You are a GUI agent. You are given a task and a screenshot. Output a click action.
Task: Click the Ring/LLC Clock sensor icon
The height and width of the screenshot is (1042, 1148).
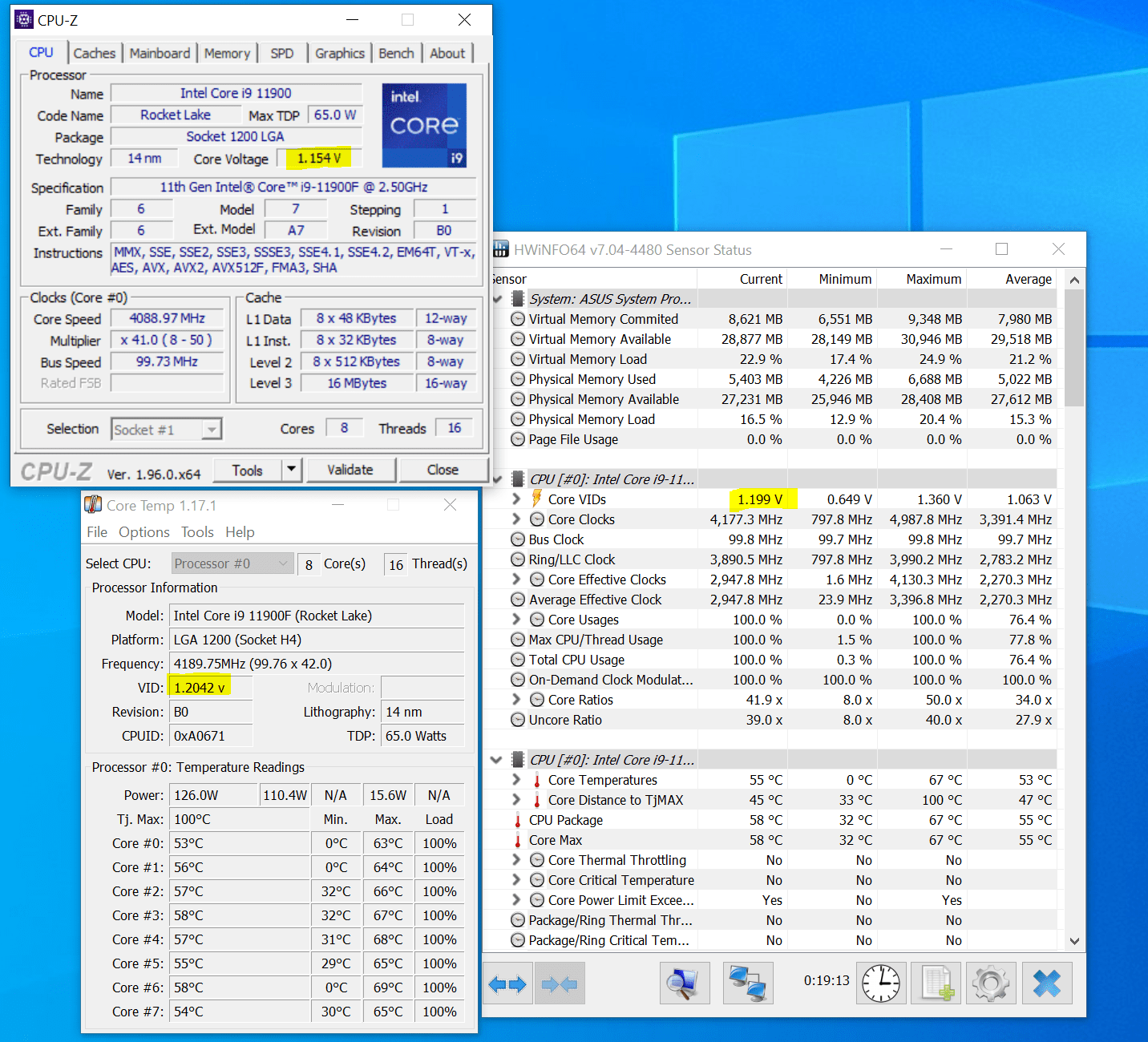click(518, 559)
